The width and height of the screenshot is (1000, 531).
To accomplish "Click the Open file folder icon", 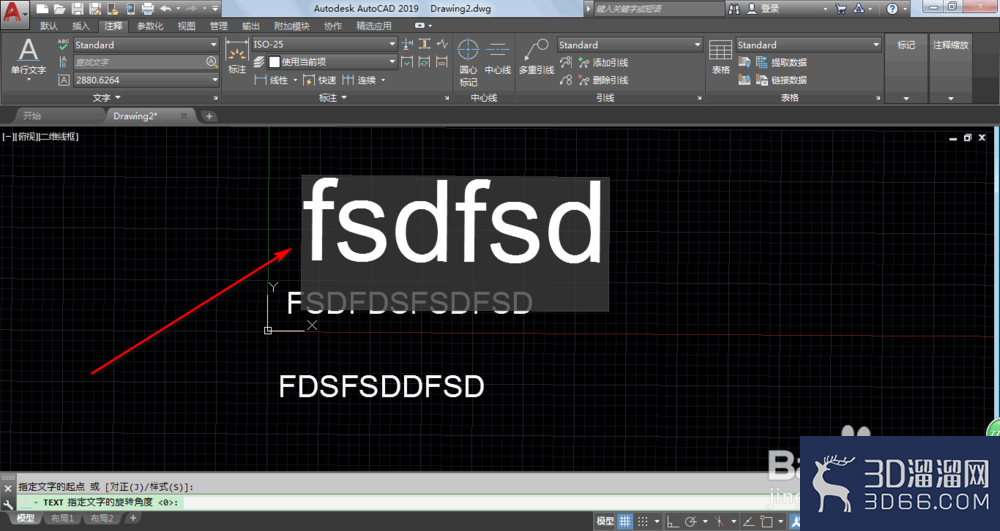I will point(59,9).
